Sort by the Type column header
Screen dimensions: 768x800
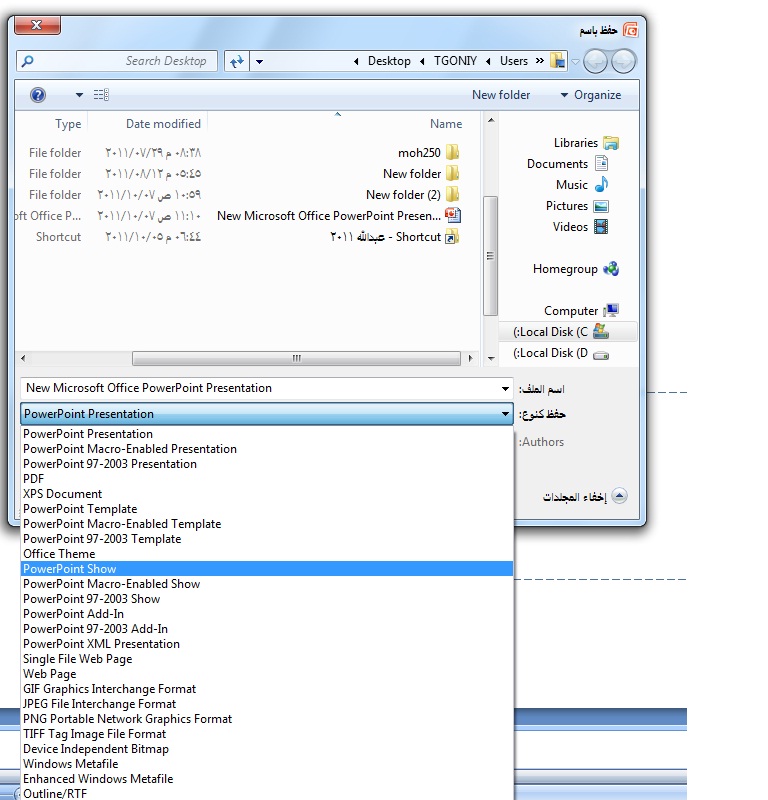coord(68,124)
